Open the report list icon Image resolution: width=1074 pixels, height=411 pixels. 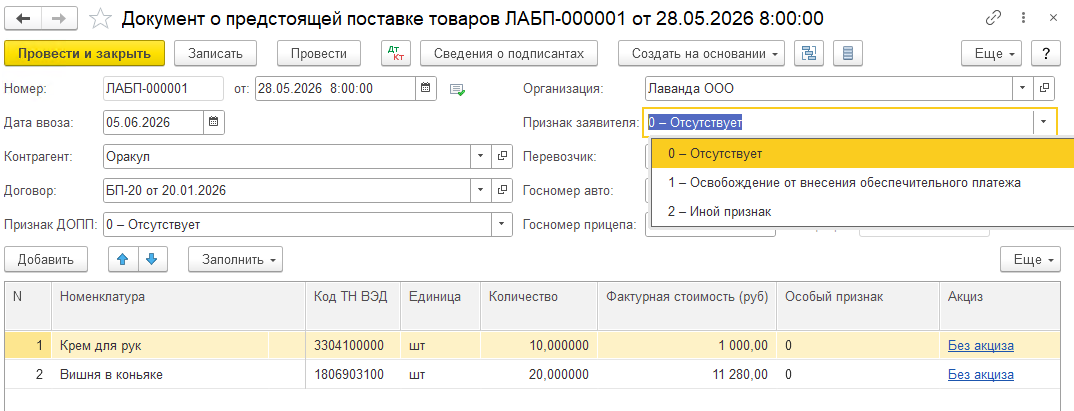(848, 53)
